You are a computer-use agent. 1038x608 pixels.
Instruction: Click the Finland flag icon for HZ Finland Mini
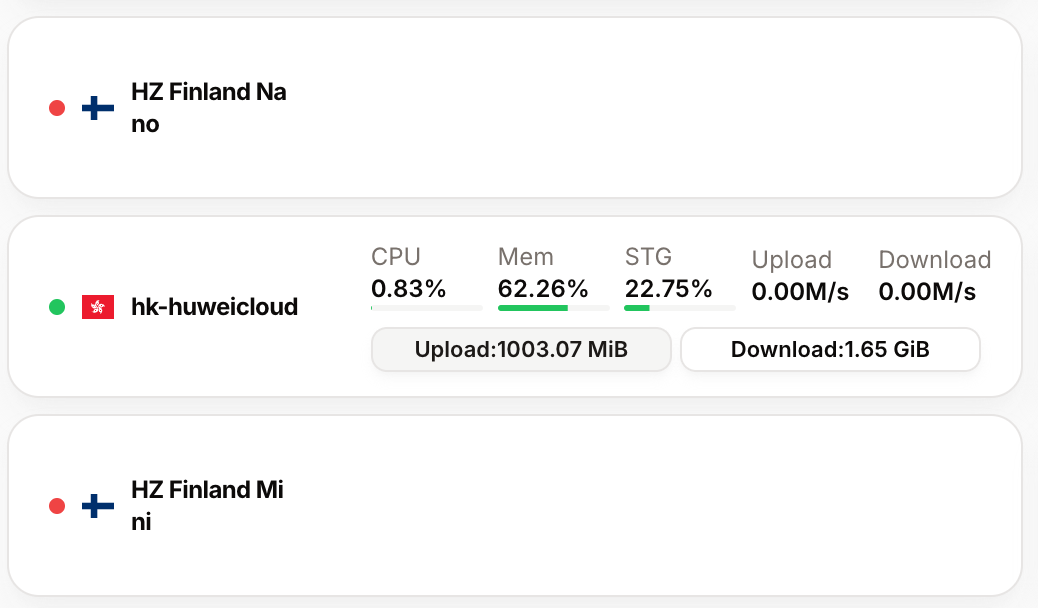pyautogui.click(x=98, y=506)
